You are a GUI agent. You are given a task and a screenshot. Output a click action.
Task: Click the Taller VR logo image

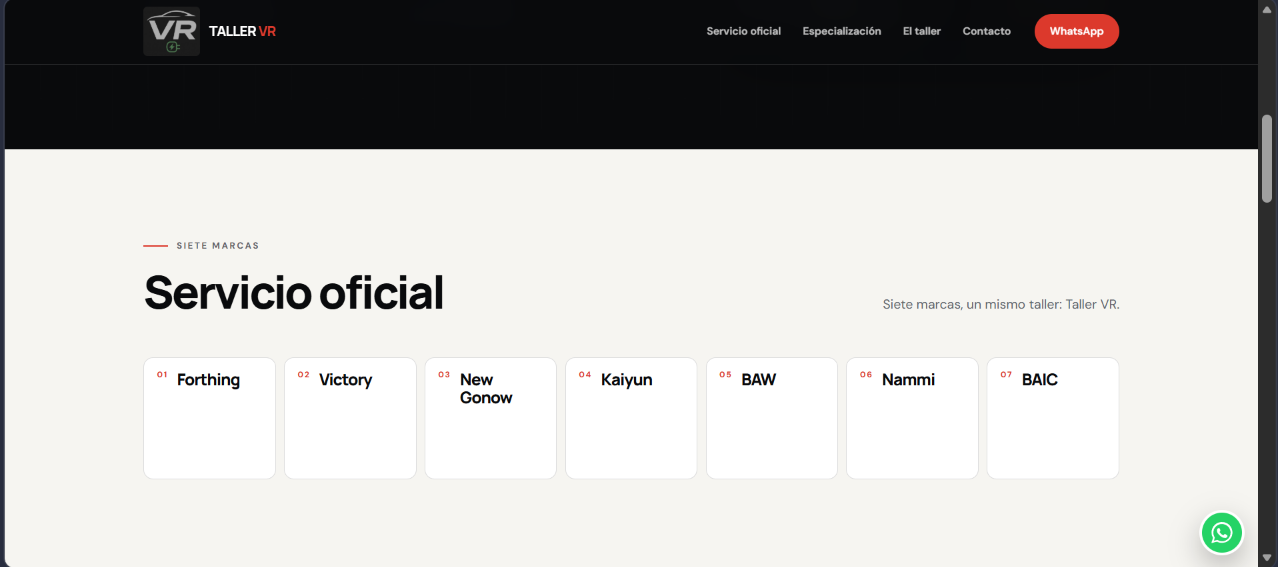click(172, 31)
